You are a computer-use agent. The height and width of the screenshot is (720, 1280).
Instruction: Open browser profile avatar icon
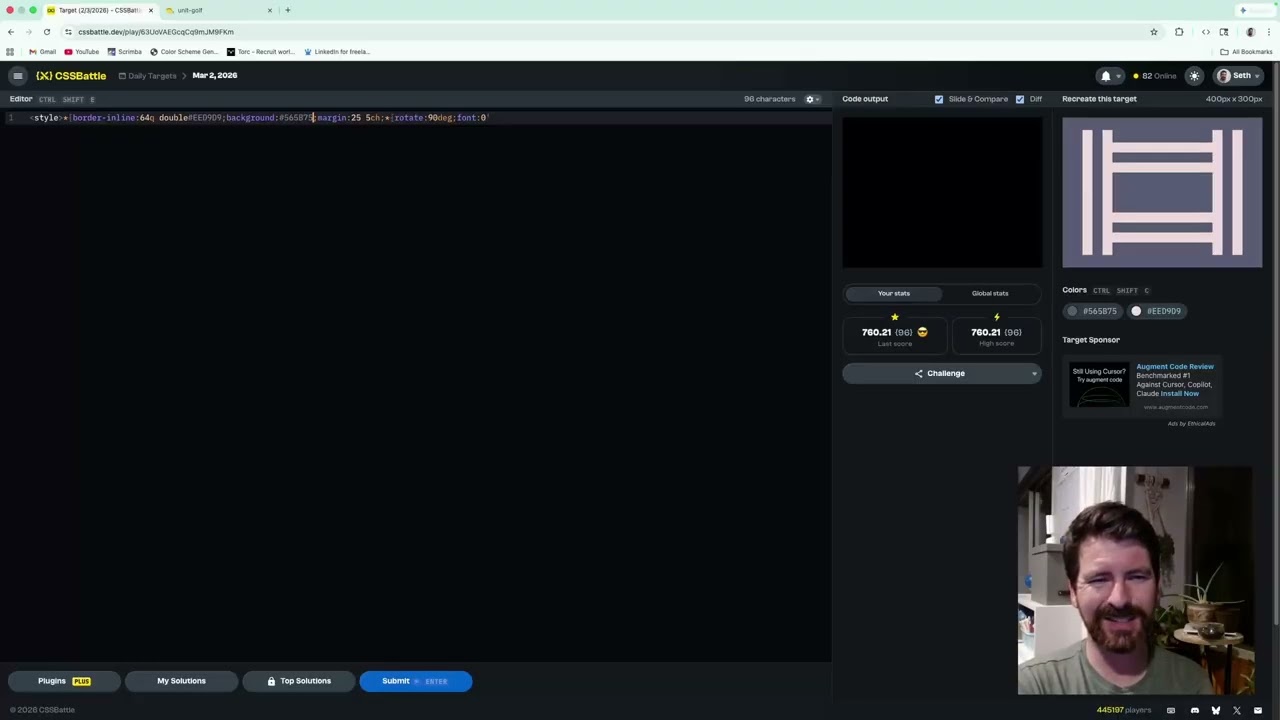[x=1250, y=32]
